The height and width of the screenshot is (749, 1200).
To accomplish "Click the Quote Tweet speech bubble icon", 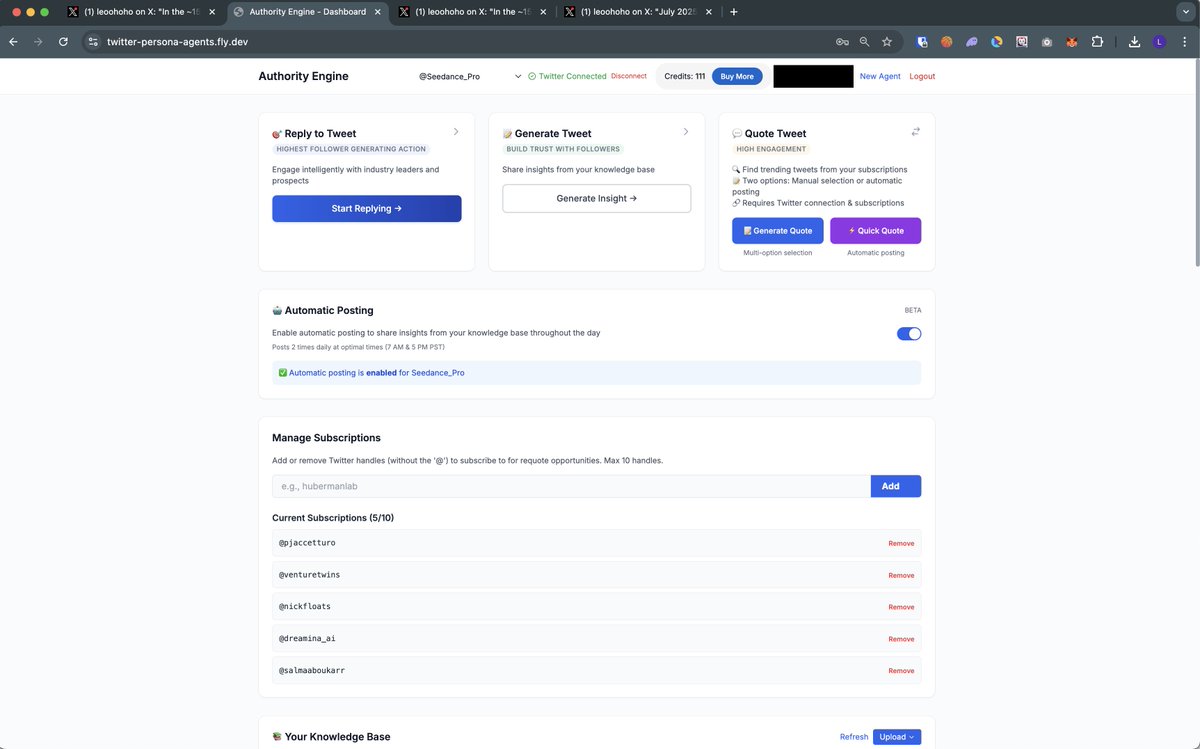I will (737, 133).
